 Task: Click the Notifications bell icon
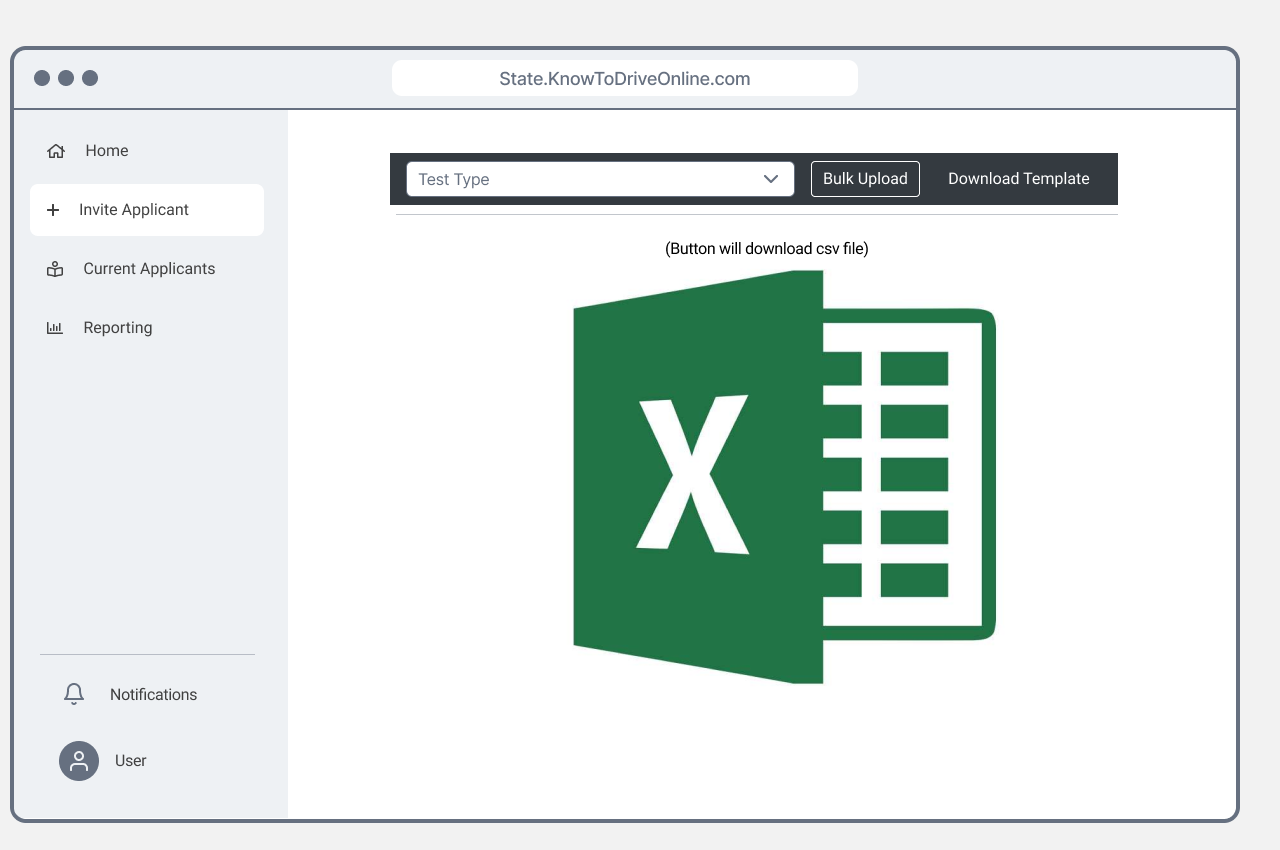pos(74,694)
